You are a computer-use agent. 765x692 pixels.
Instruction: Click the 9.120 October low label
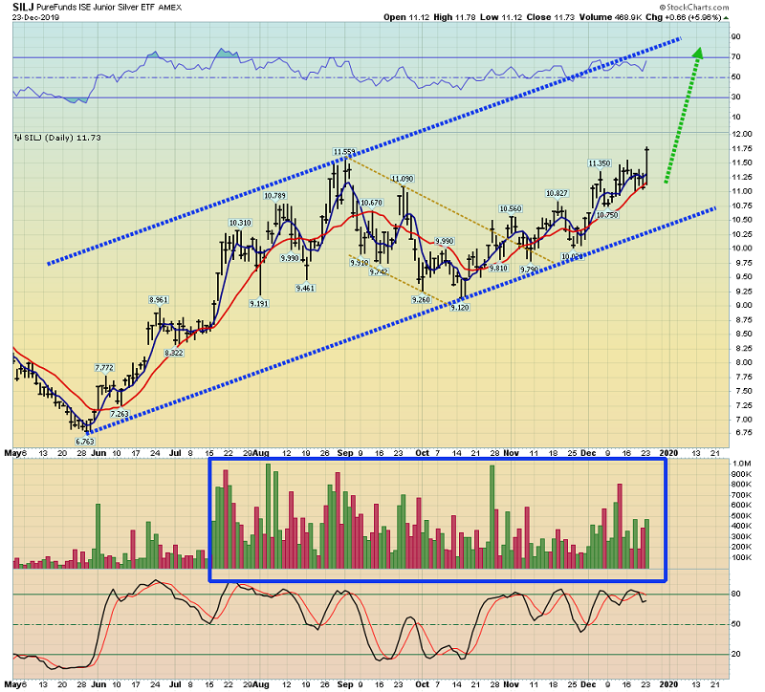click(458, 308)
